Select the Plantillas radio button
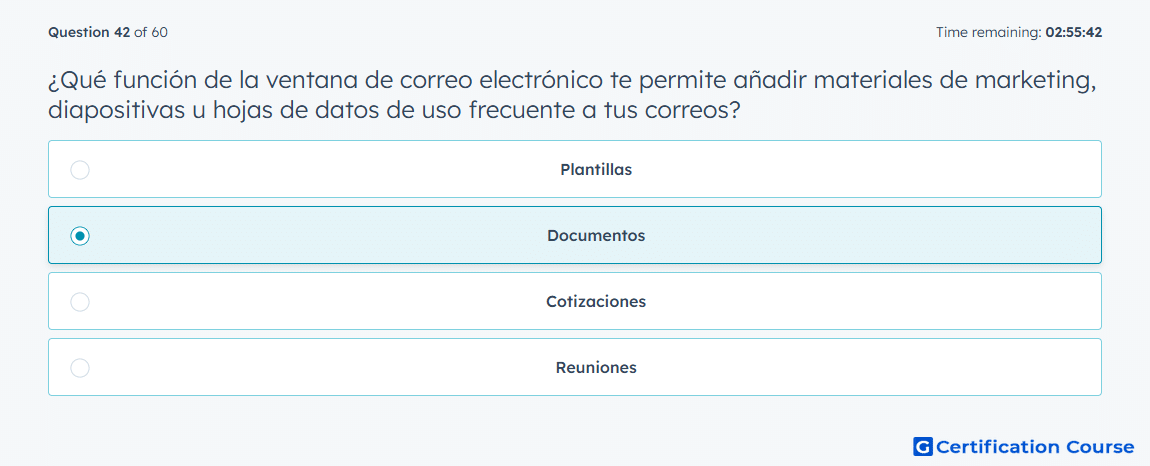Viewport: 1150px width, 466px height. coord(80,170)
